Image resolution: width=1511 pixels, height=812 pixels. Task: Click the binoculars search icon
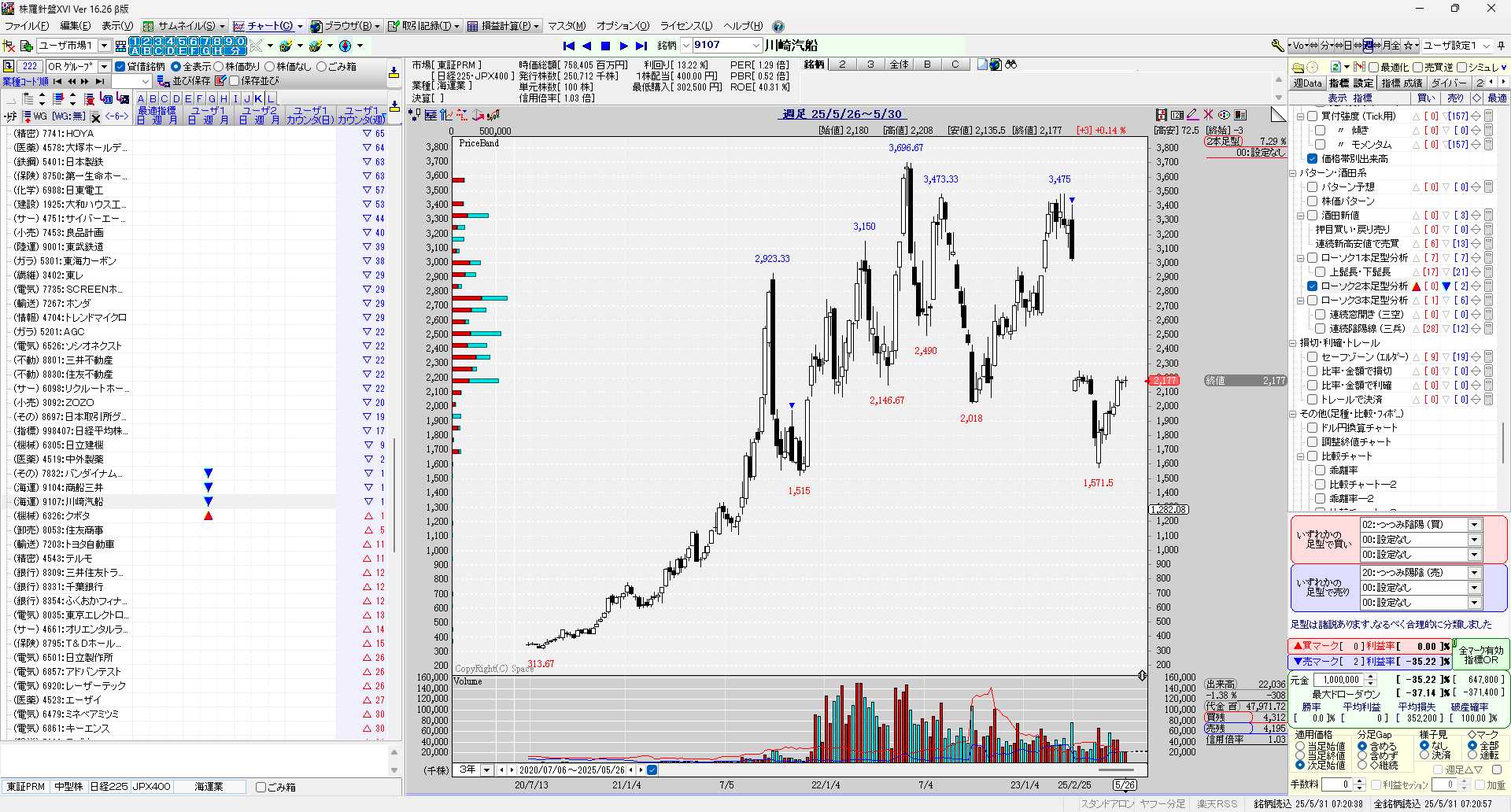1011,65
